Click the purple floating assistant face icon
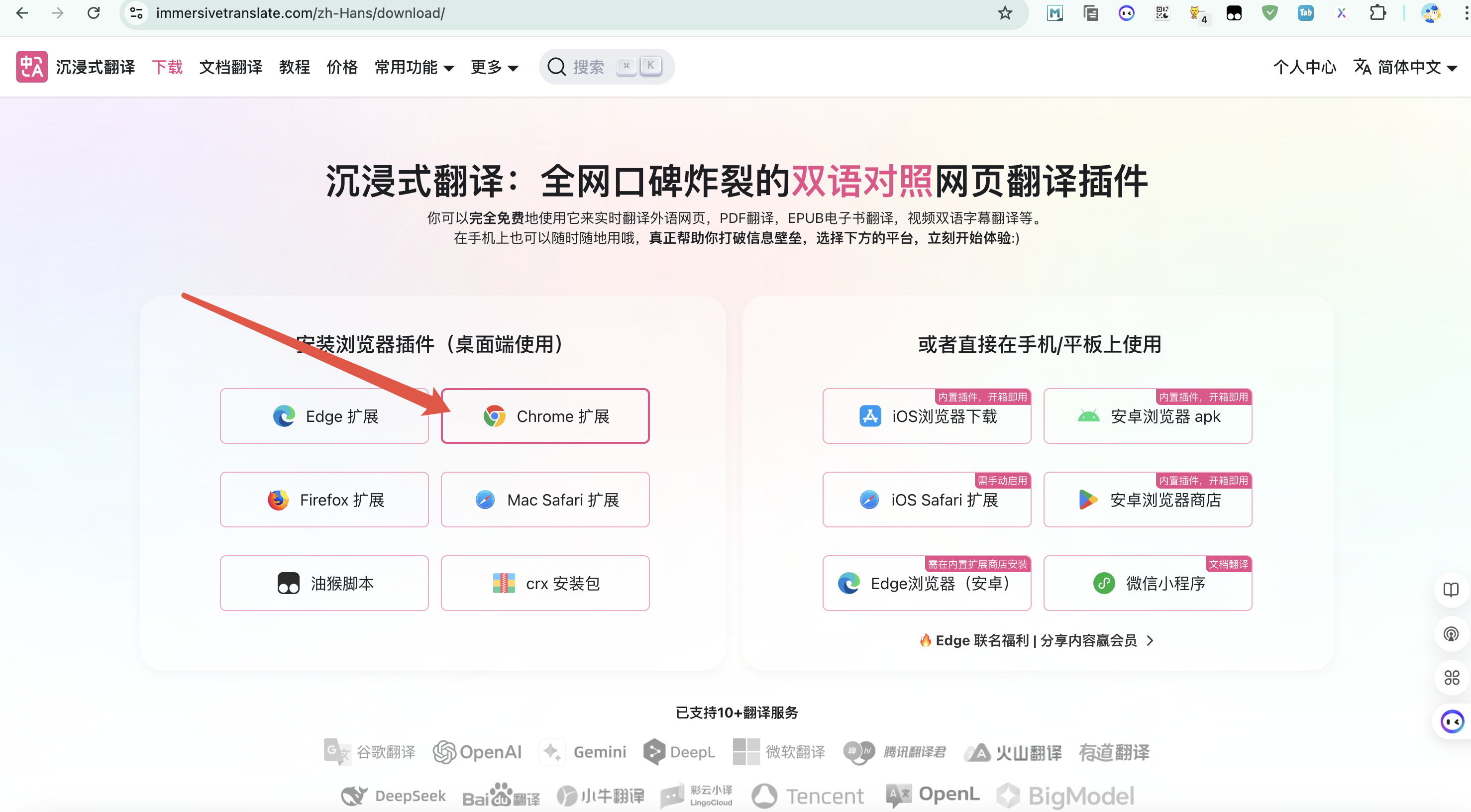Screen dimensions: 1471x812 [x=1451, y=722]
